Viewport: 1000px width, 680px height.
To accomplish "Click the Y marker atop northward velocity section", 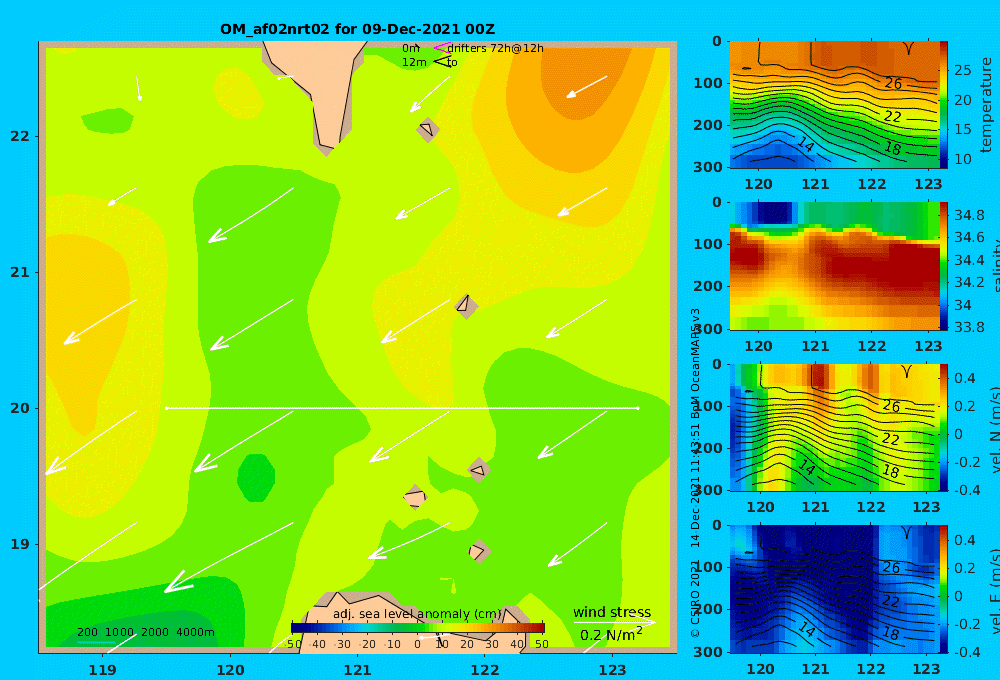I will click(x=906, y=371).
